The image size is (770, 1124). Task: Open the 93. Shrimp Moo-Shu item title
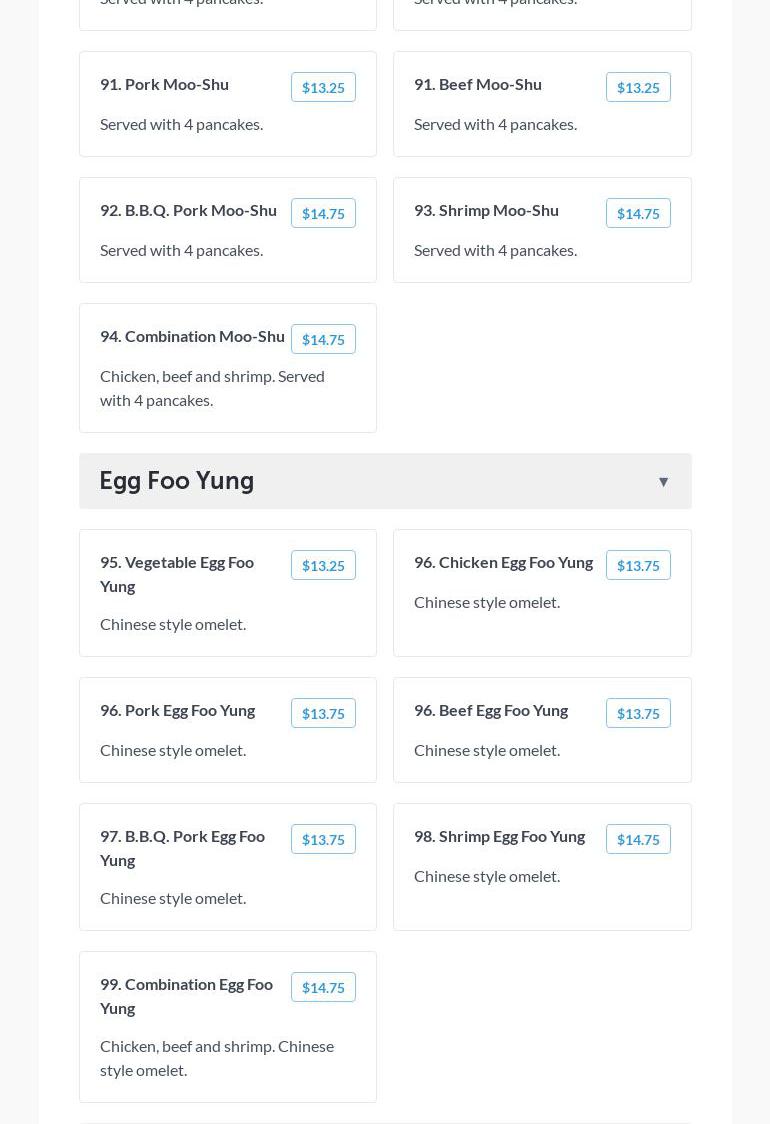click(486, 210)
